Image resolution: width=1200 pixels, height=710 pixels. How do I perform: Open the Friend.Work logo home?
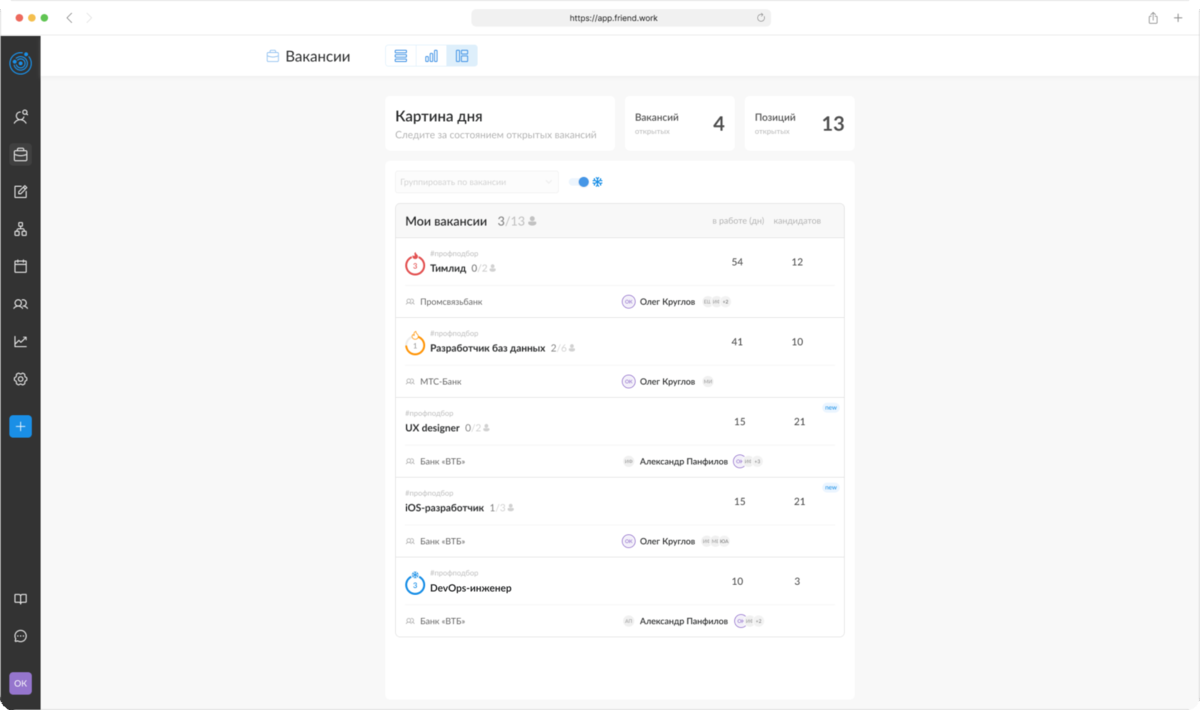tap(20, 63)
